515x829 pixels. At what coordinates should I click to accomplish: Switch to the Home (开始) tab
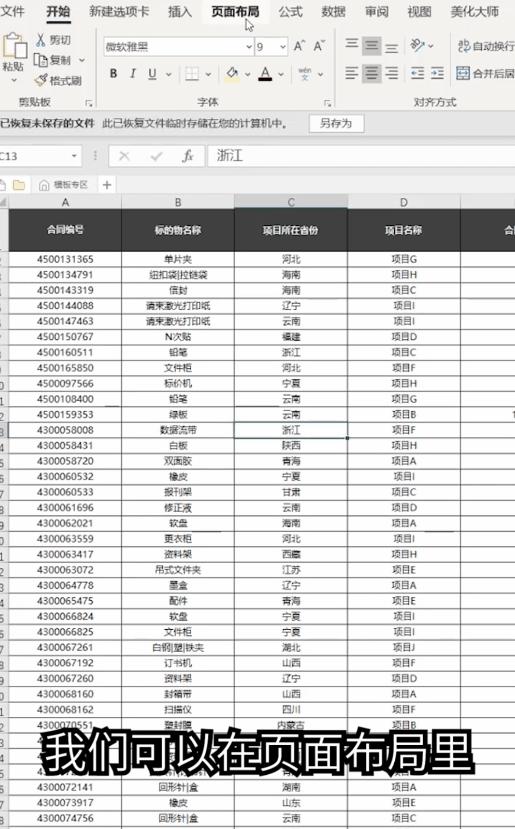click(58, 11)
